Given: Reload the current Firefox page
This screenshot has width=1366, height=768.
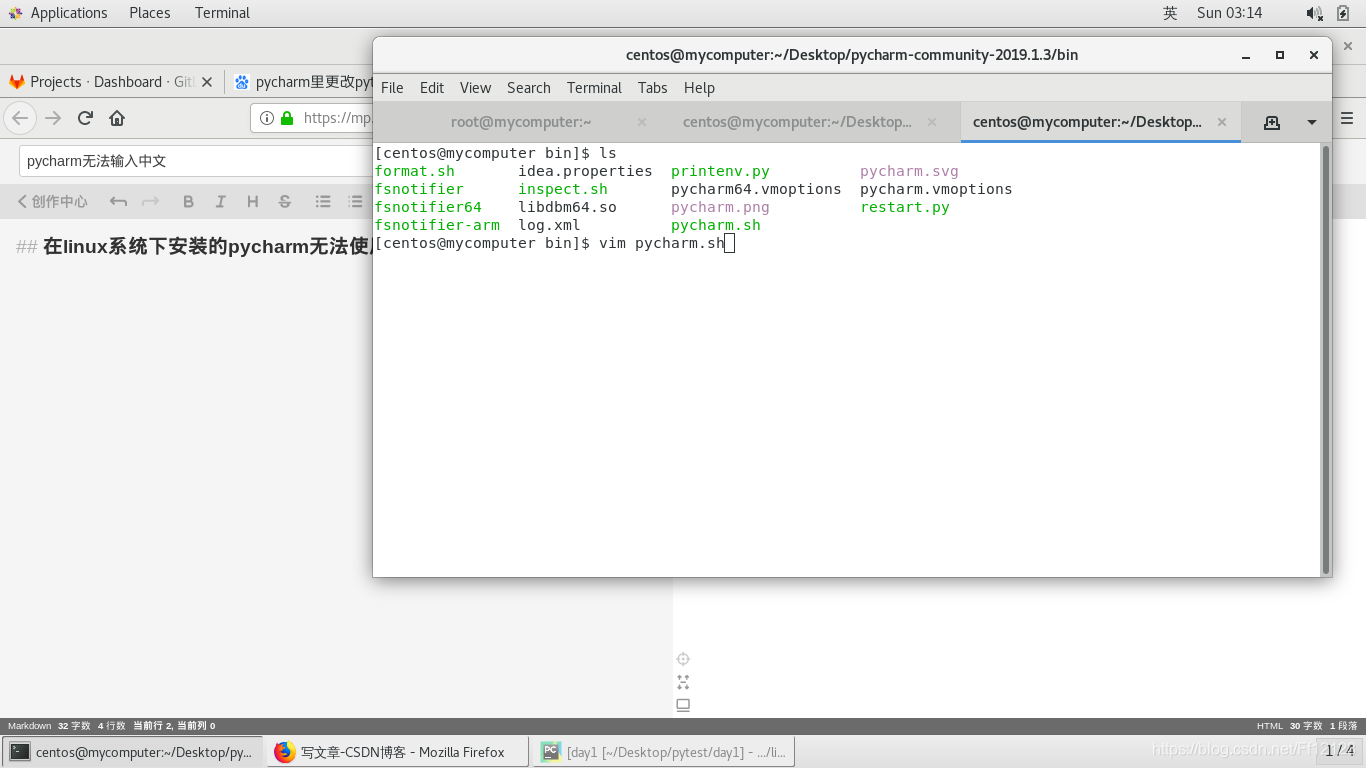Looking at the screenshot, I should pos(85,118).
